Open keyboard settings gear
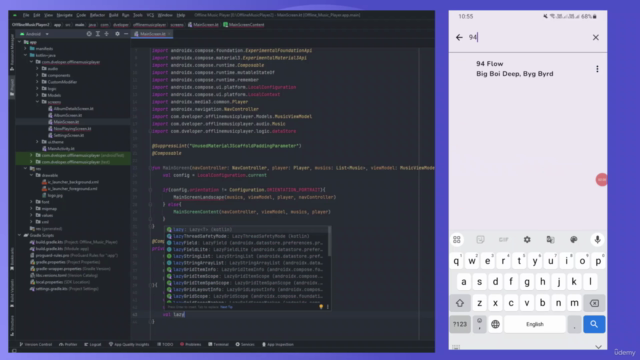The width and height of the screenshot is (640, 360). (527, 240)
